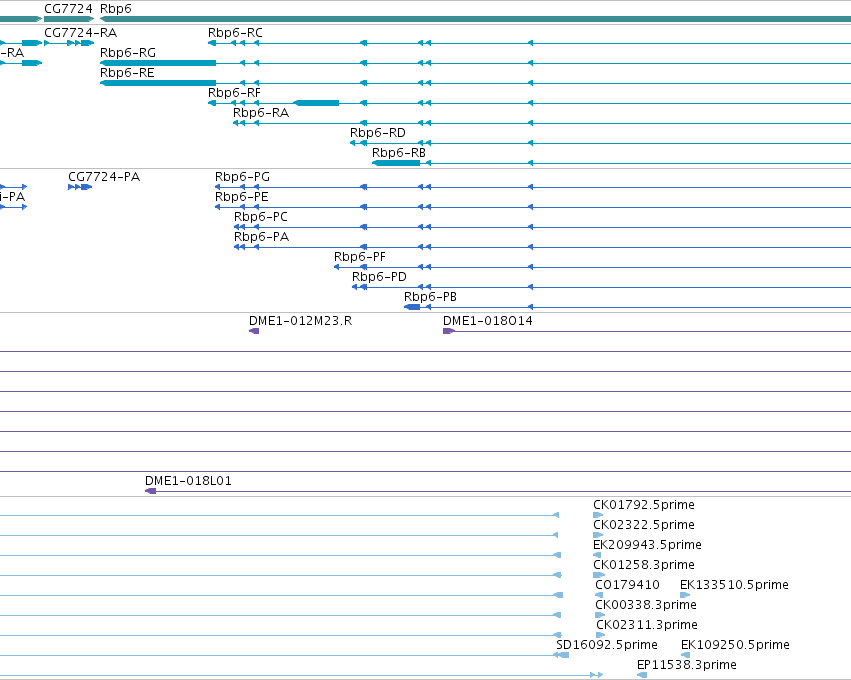This screenshot has width=851, height=680.
Task: Open the Rbp6-PG protein label
Action: point(242,177)
